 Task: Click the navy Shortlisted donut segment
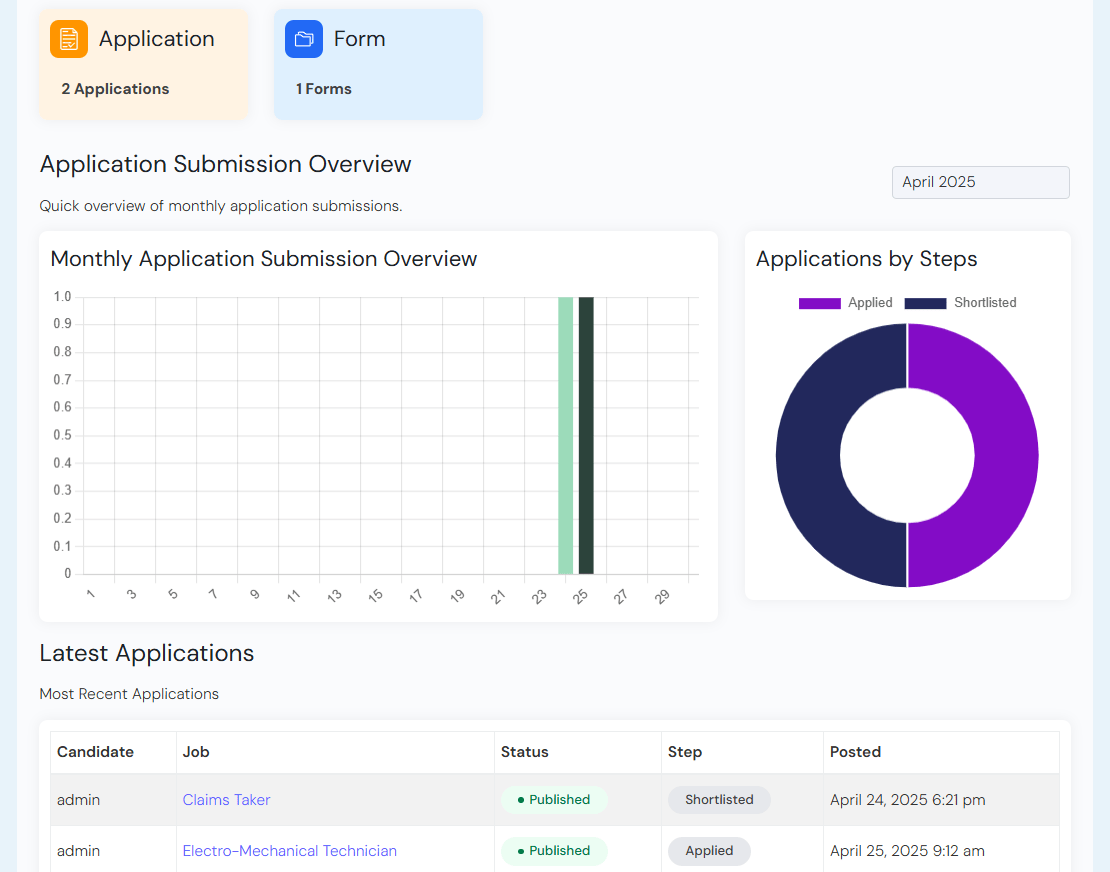(808, 455)
